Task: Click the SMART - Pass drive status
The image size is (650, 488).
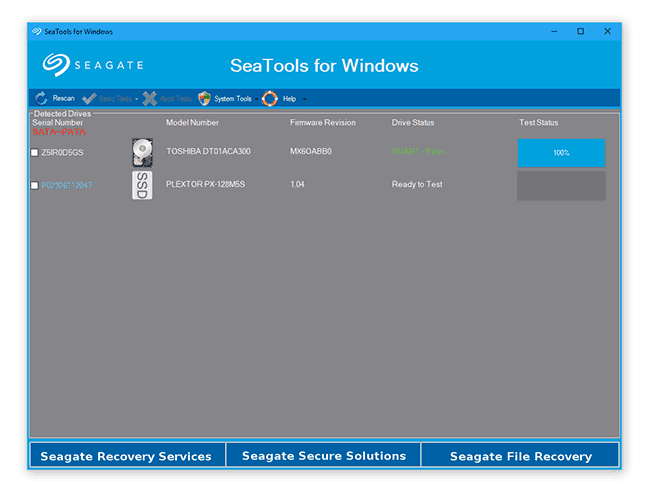Action: tap(417, 151)
